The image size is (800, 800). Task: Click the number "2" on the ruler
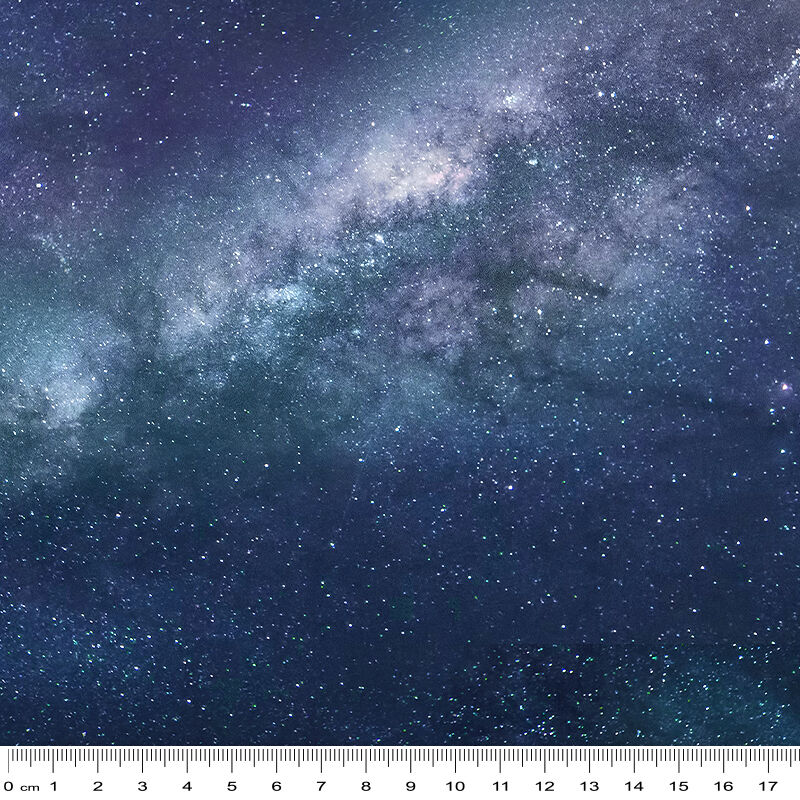coord(98,786)
